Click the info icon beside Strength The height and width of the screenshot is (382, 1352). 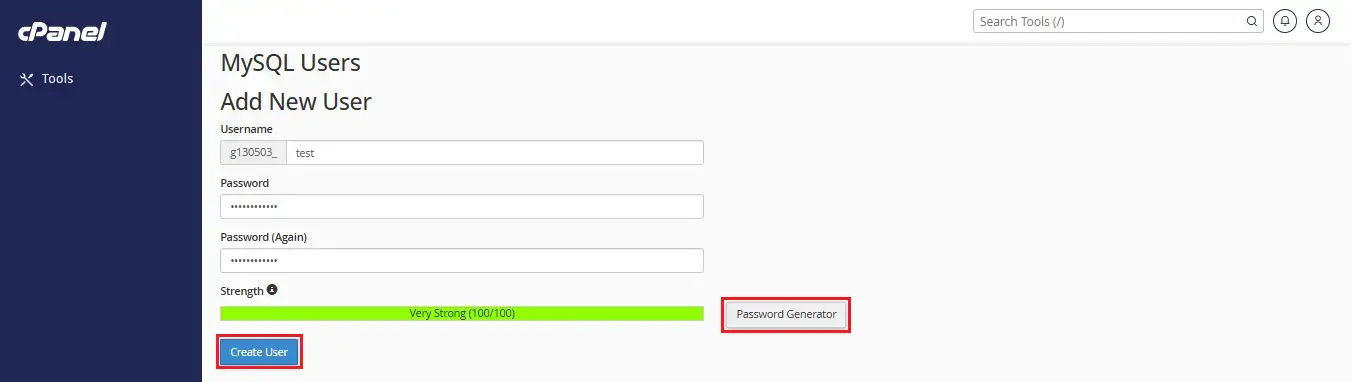point(272,290)
